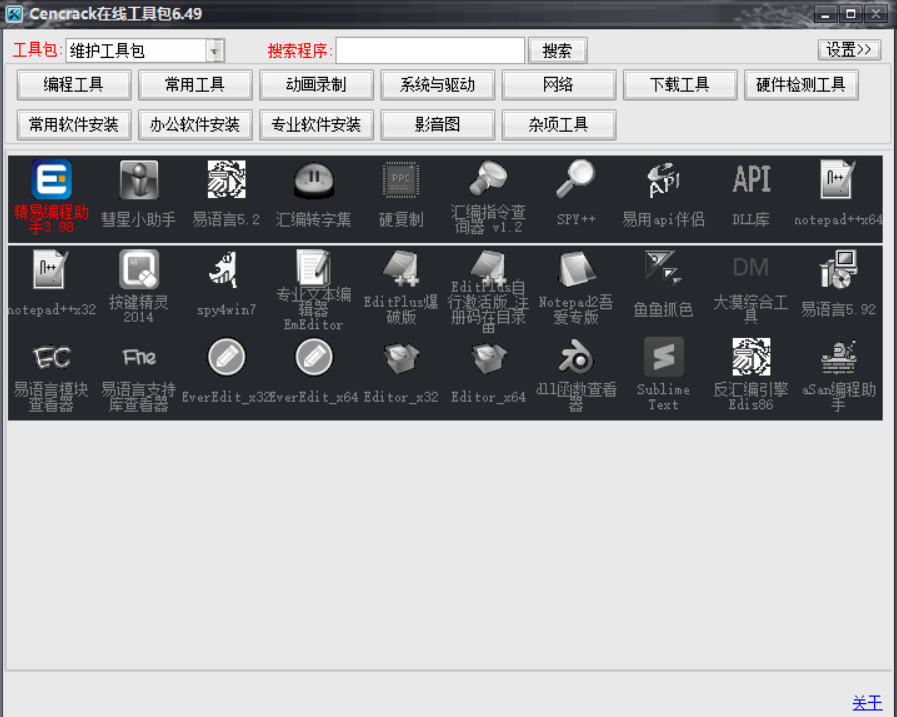Switch to 网络 category

559,85
